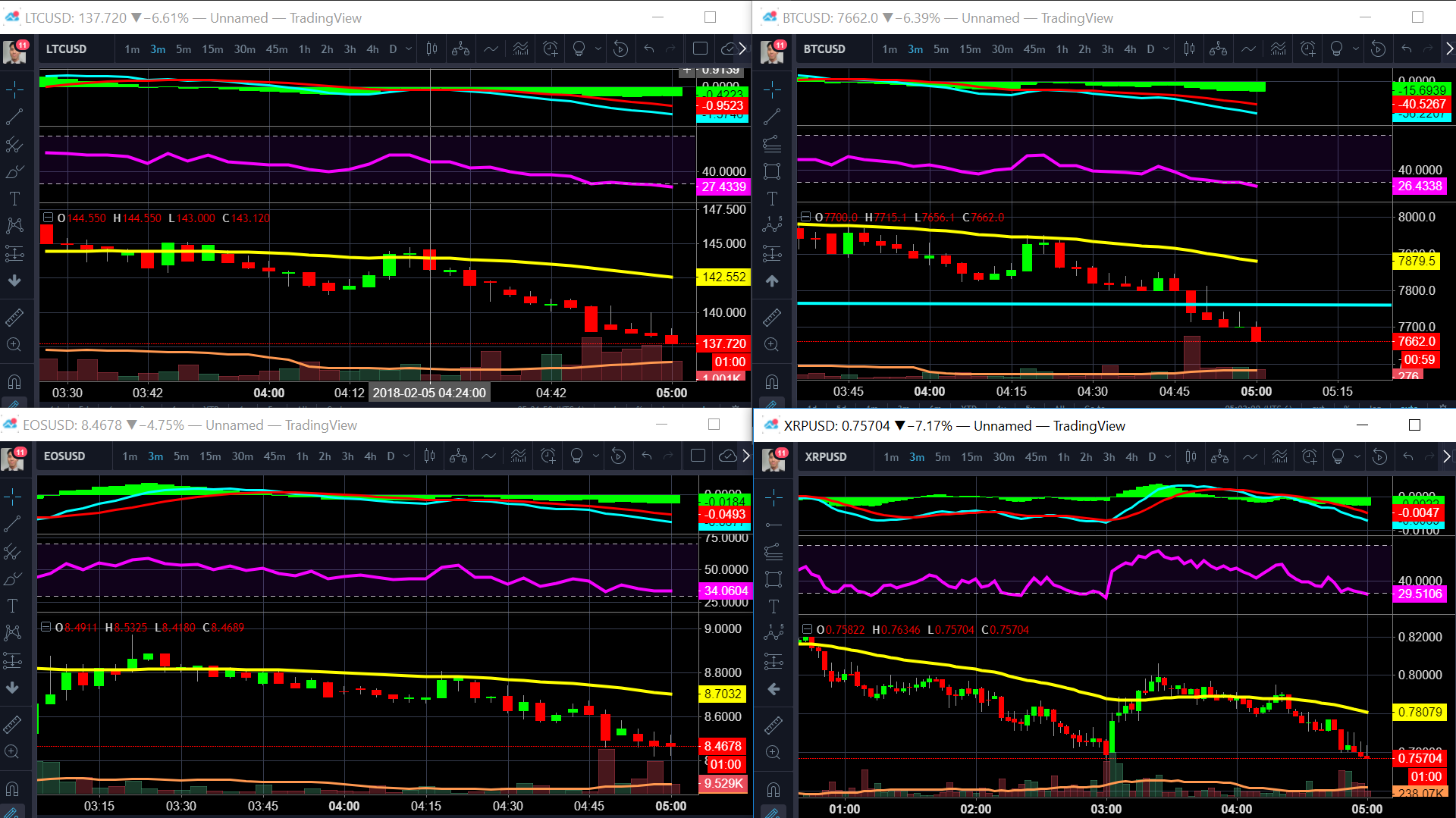Expand interval dropdown in LTCUSD toolbar
The width and height of the screenshot is (1456, 818).
coord(409,49)
